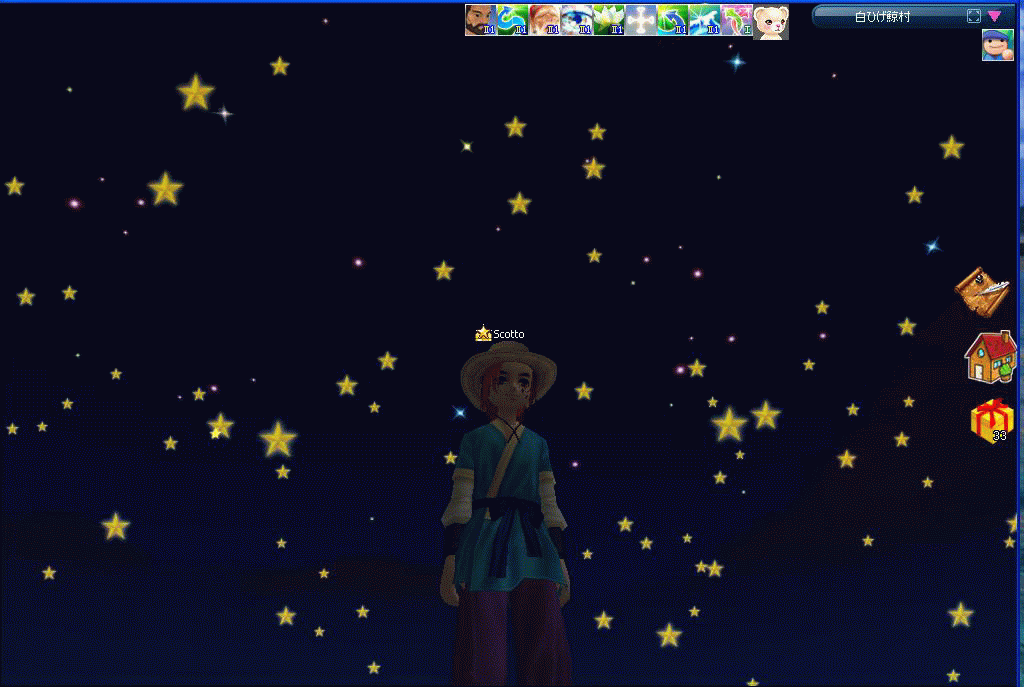Viewport: 1024px width, 687px height.
Task: Select the white lotus flower buff icon
Action: (608, 20)
